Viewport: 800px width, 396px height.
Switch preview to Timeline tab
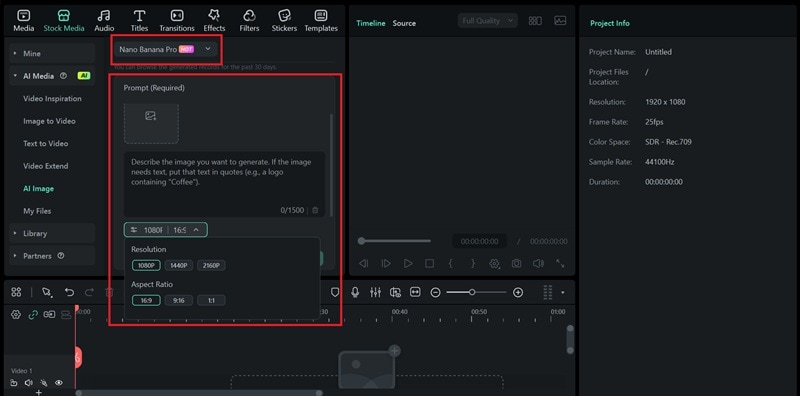tap(370, 23)
